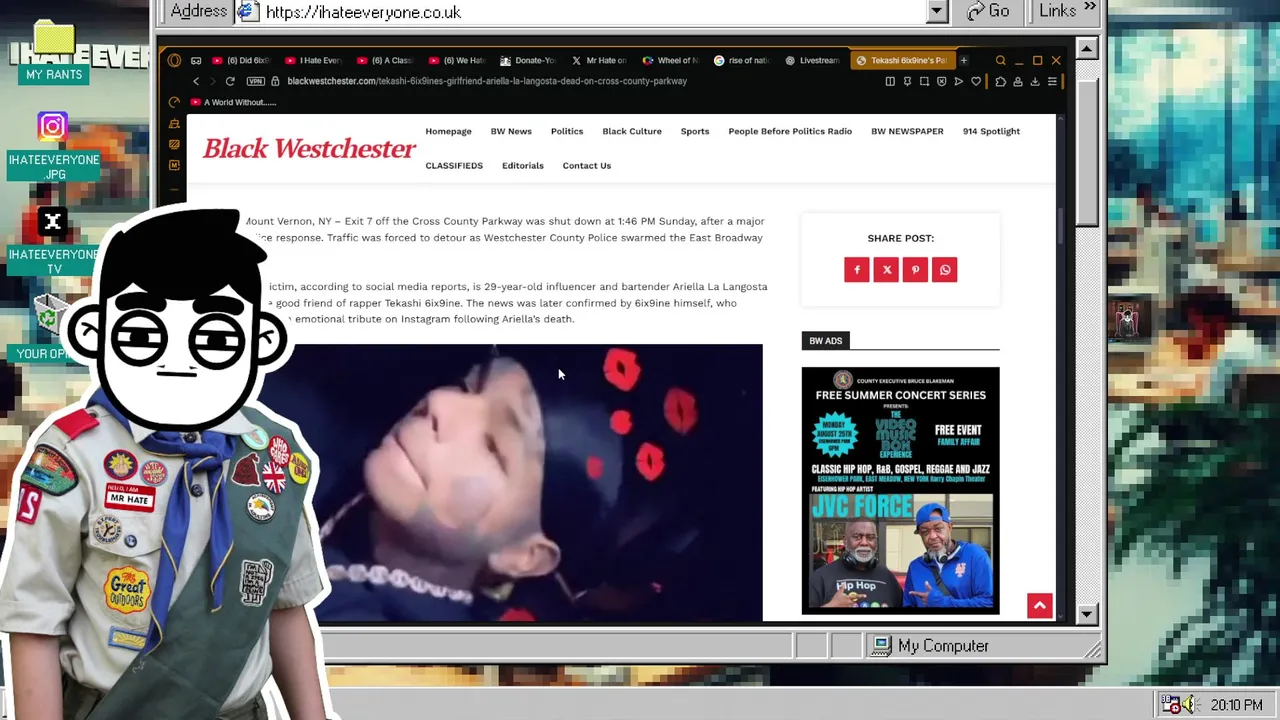
Task: Switch to the 'I Hate Every' tab
Action: click(314, 60)
